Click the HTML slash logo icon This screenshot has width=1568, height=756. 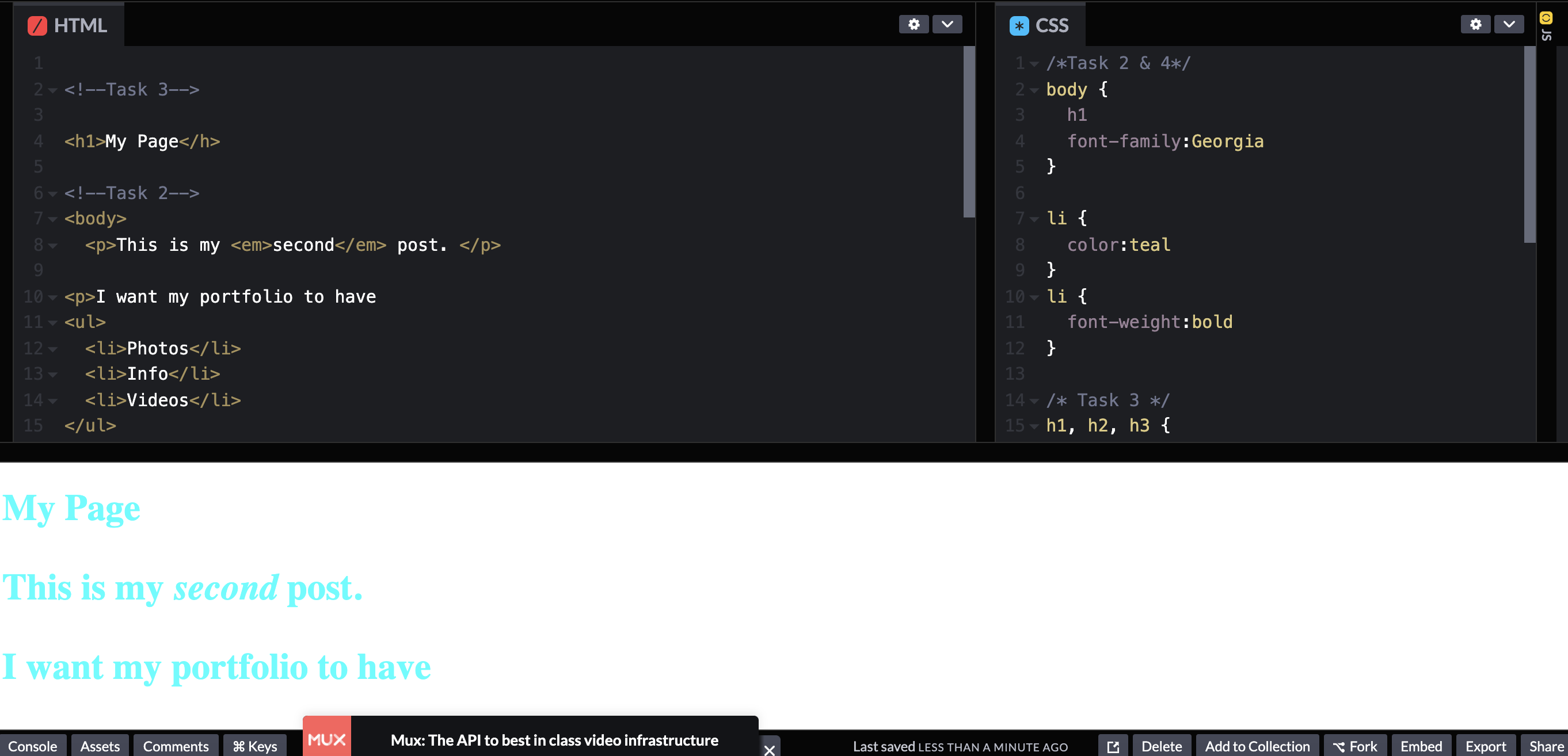(x=37, y=25)
